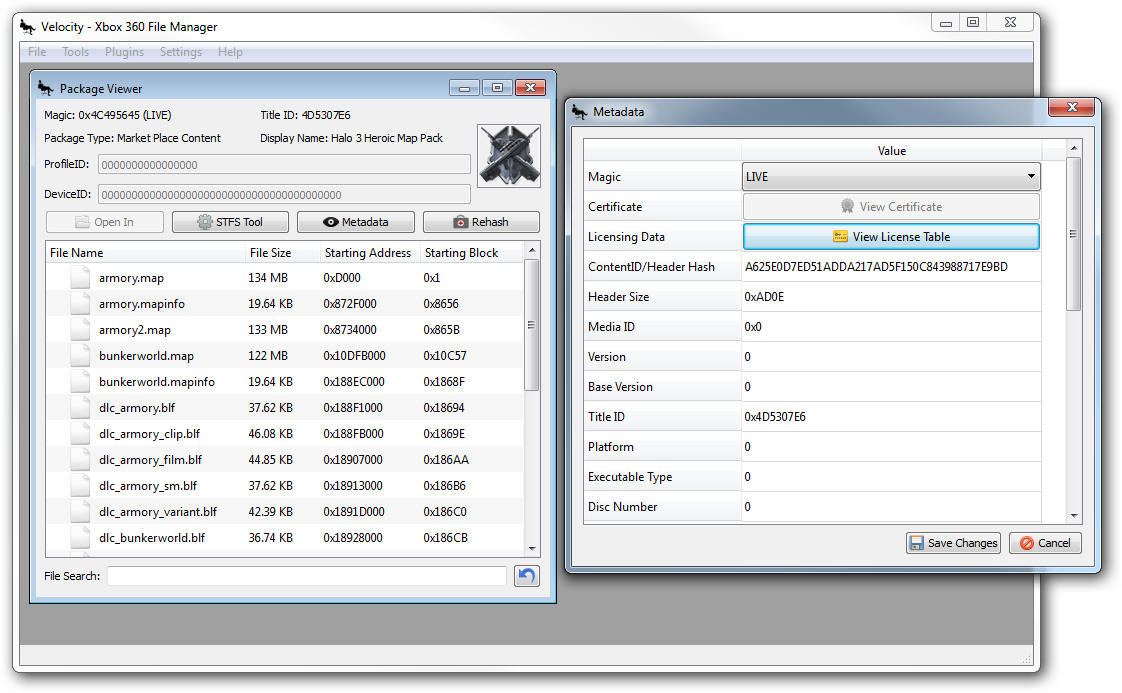Viewport: 1122px width, 693px height.
Task: Minimize the Package Viewer window
Action: (x=464, y=87)
